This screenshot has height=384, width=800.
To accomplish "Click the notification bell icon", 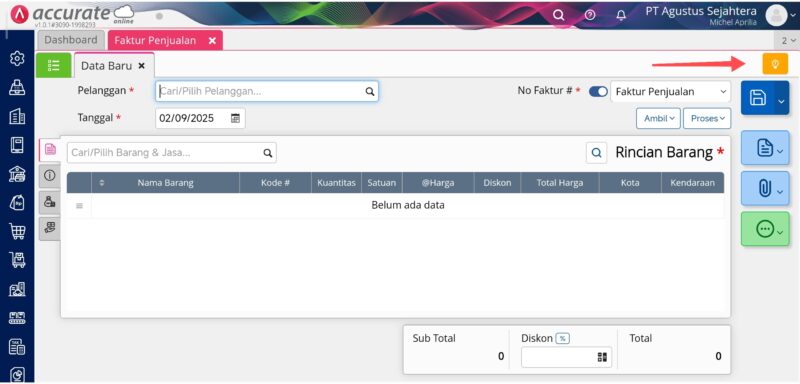I will [621, 15].
